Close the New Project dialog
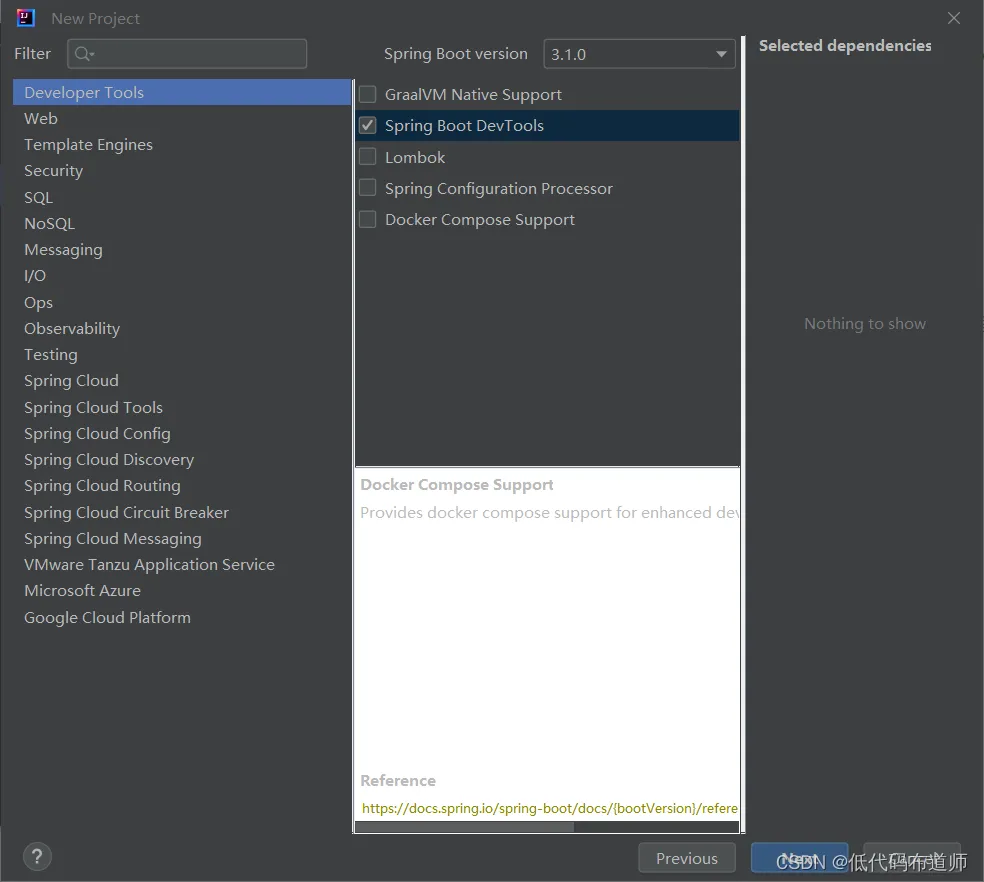The image size is (984, 882). click(x=953, y=18)
